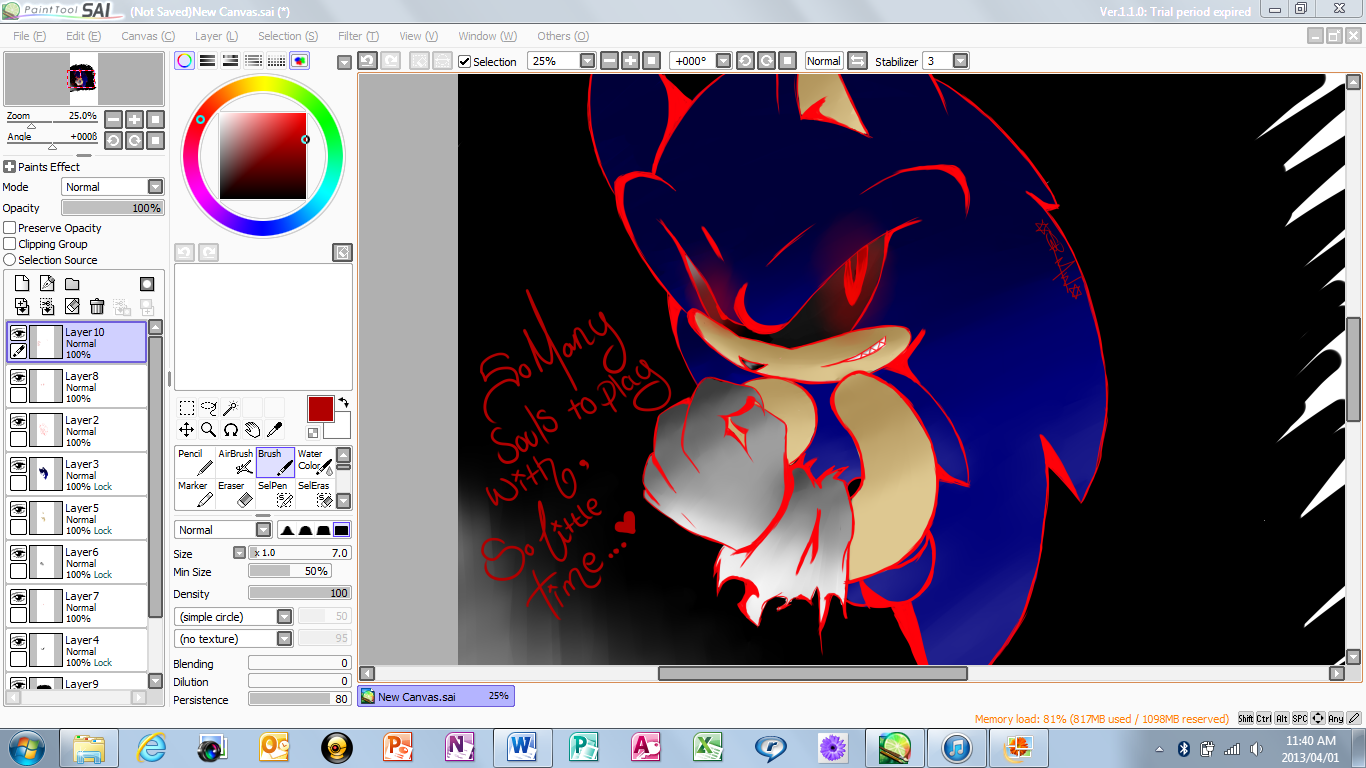The image size is (1366, 768).
Task: Open Microsoft Word from the taskbar
Action: [x=522, y=747]
